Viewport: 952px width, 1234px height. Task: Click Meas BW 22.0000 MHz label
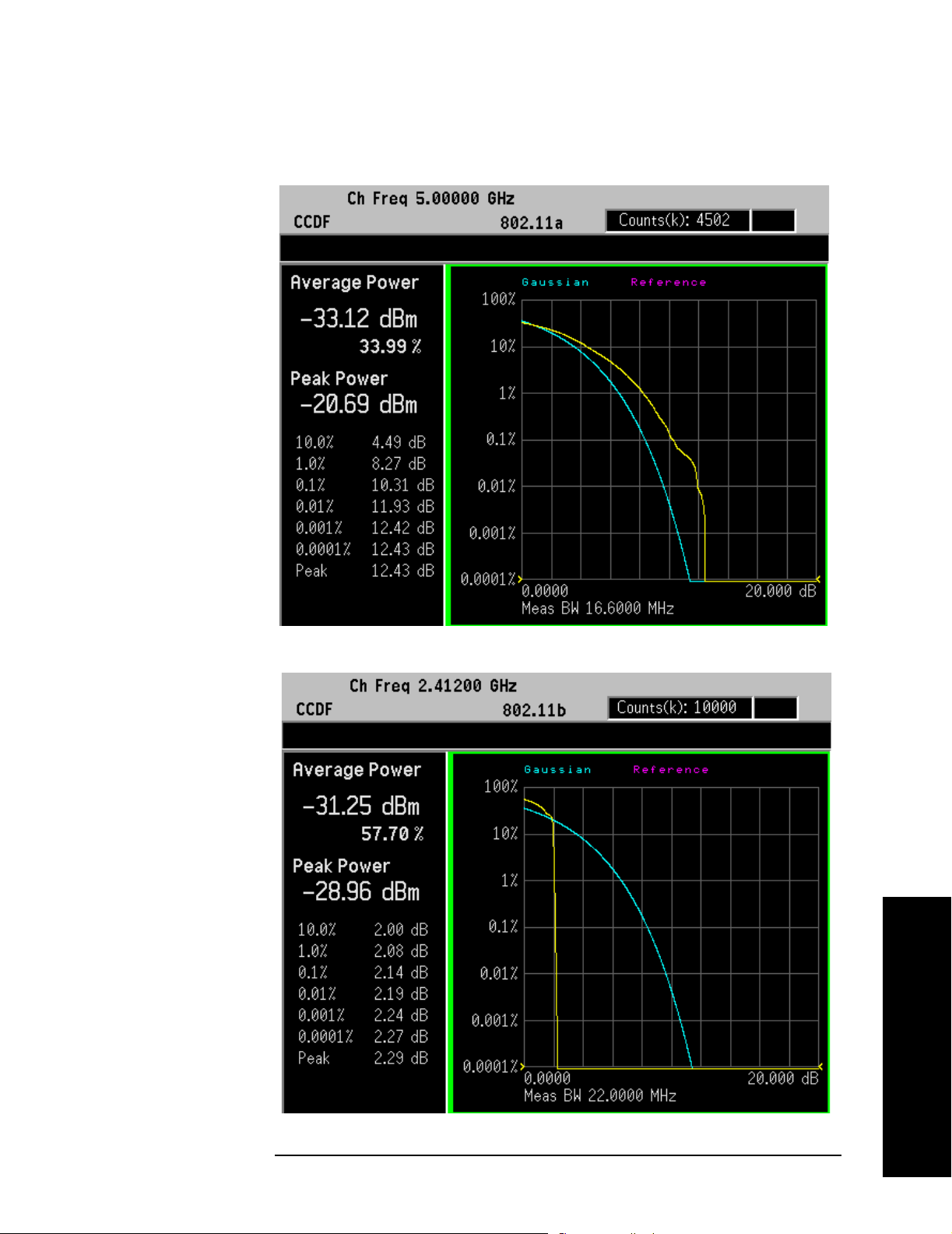(x=600, y=1095)
